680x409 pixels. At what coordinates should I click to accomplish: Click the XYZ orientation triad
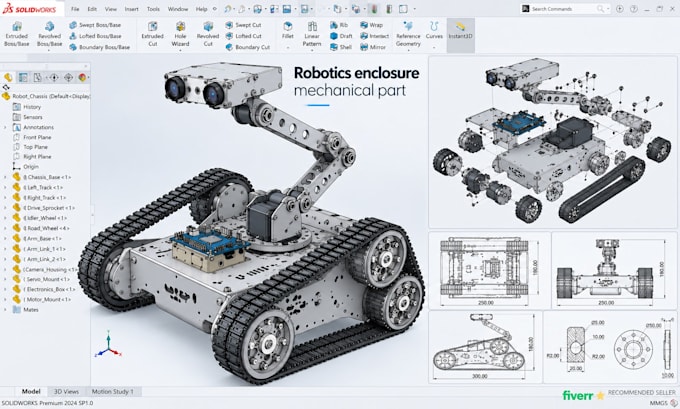[108, 346]
